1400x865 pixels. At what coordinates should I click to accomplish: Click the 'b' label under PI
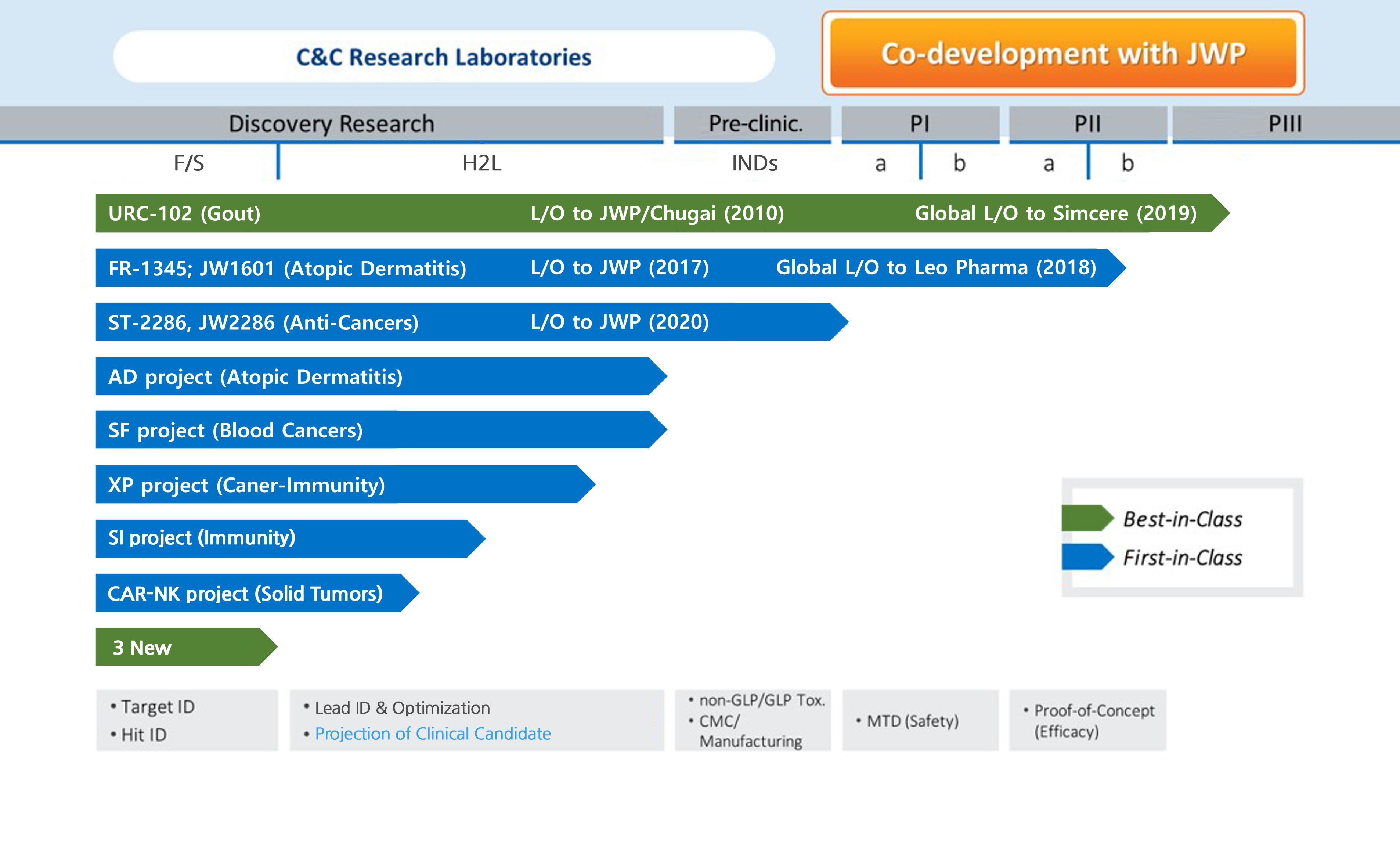pos(959,163)
